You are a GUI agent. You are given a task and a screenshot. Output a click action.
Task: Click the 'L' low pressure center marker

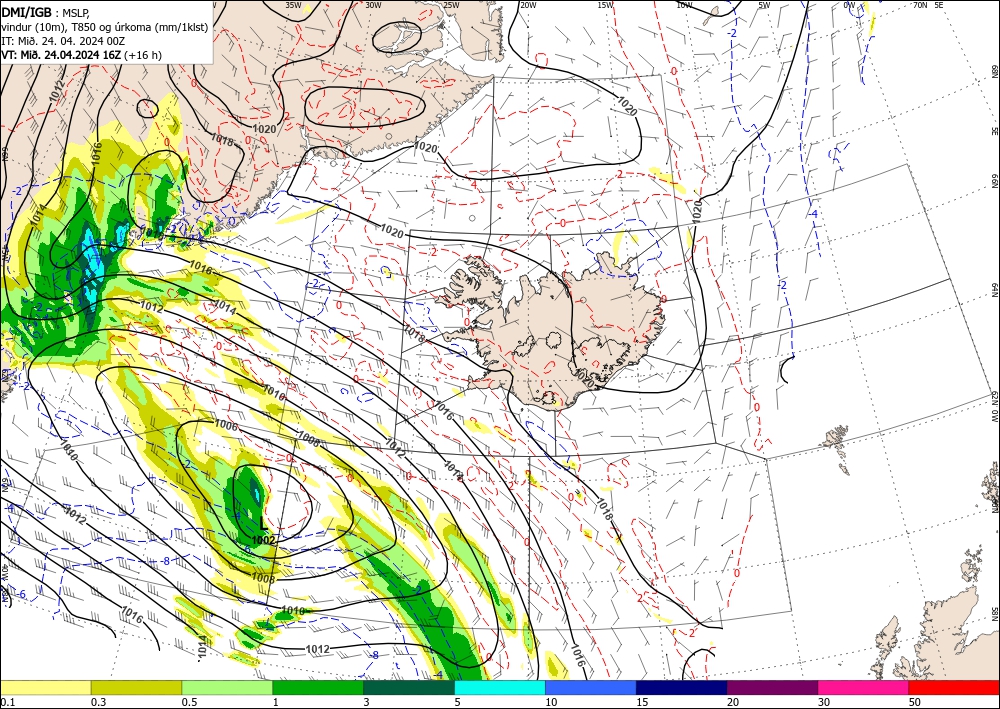click(x=263, y=524)
